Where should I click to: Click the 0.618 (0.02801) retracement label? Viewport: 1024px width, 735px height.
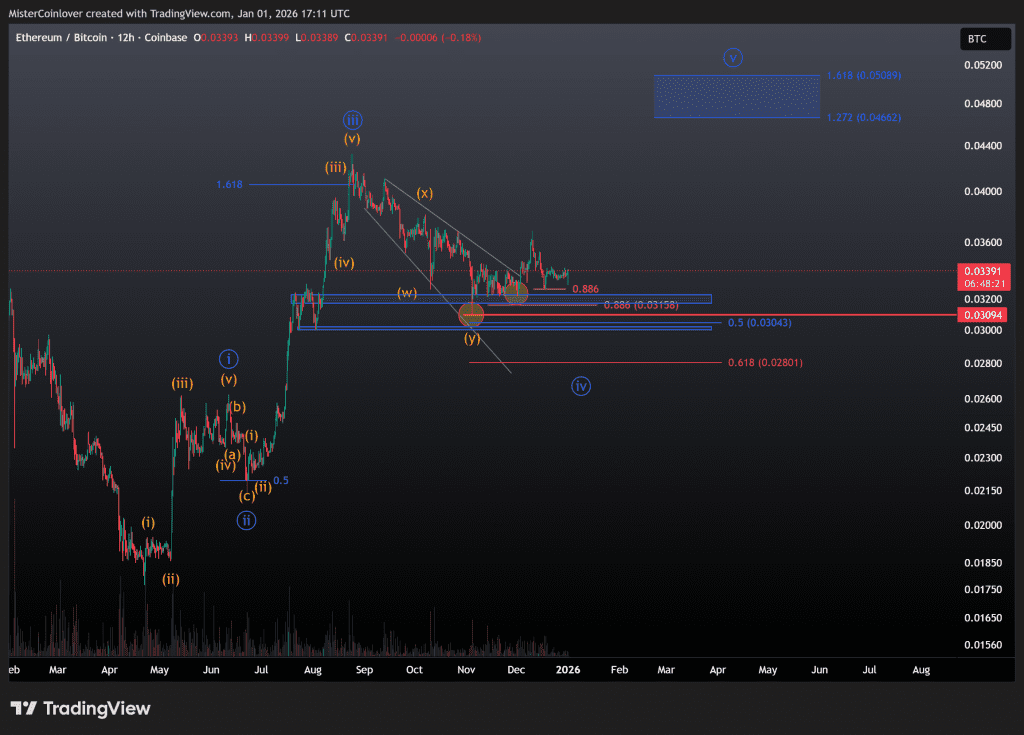pos(766,363)
